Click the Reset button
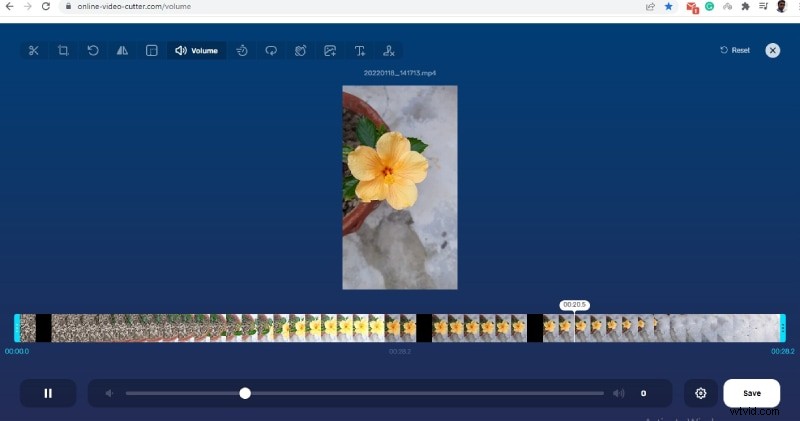Screen dimensions: 800x421 pos(735,50)
